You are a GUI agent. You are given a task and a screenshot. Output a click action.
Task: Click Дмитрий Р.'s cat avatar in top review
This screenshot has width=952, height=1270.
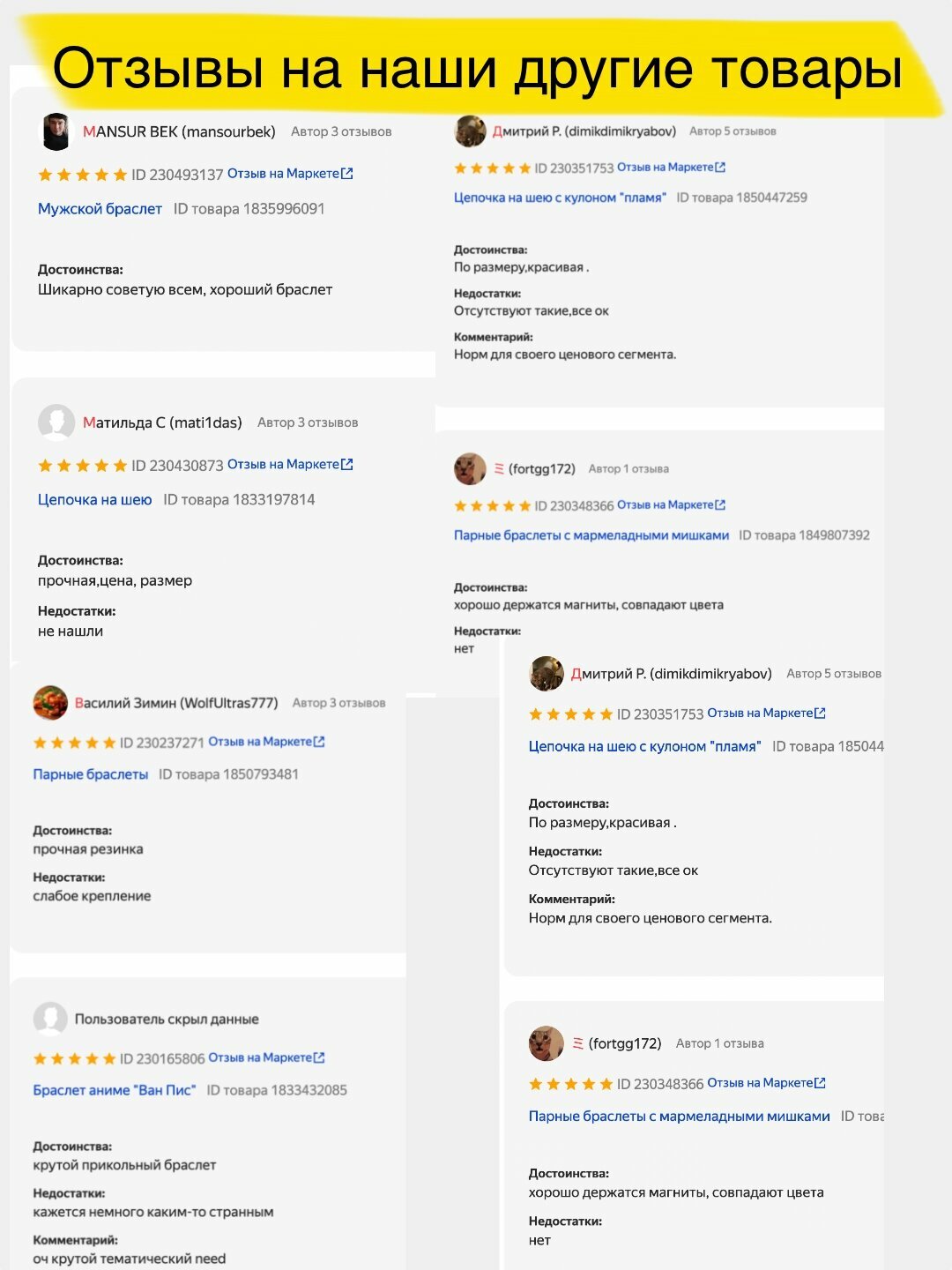tap(470, 131)
